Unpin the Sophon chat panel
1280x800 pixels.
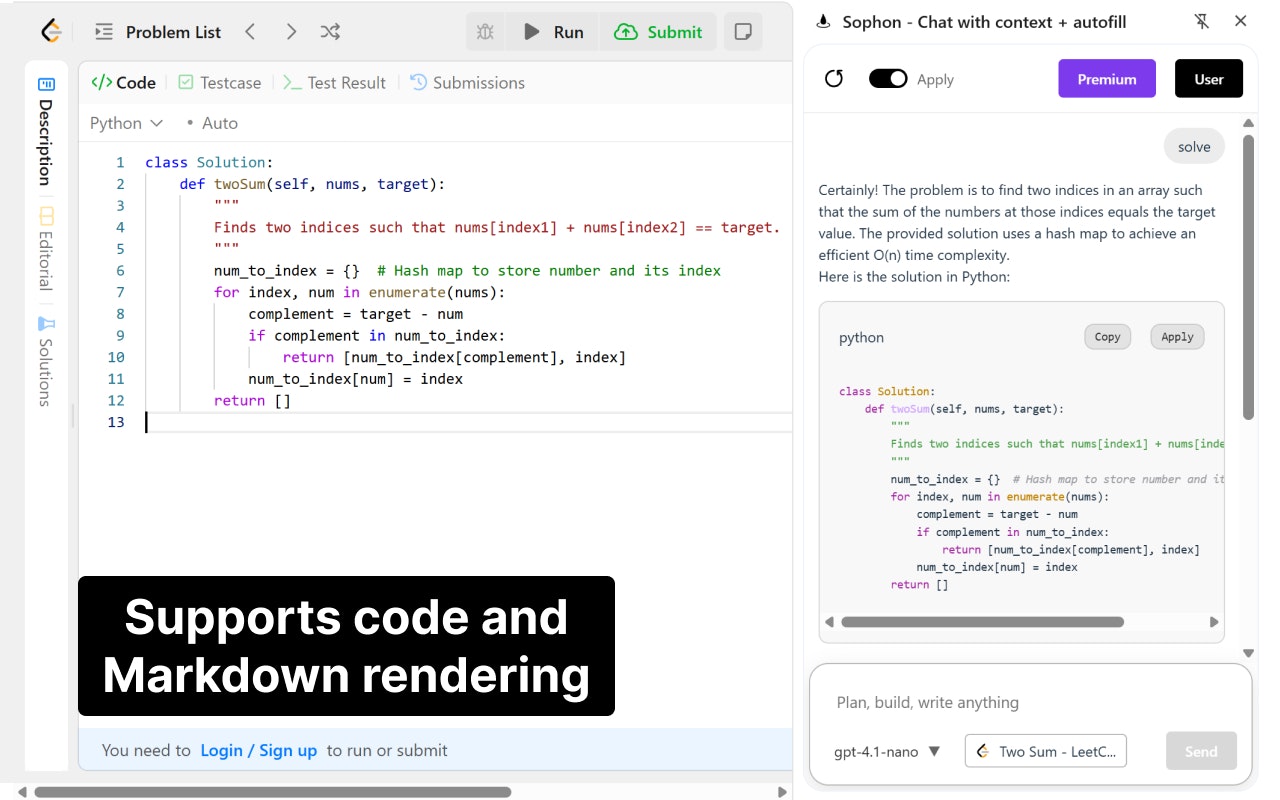pos(1201,21)
